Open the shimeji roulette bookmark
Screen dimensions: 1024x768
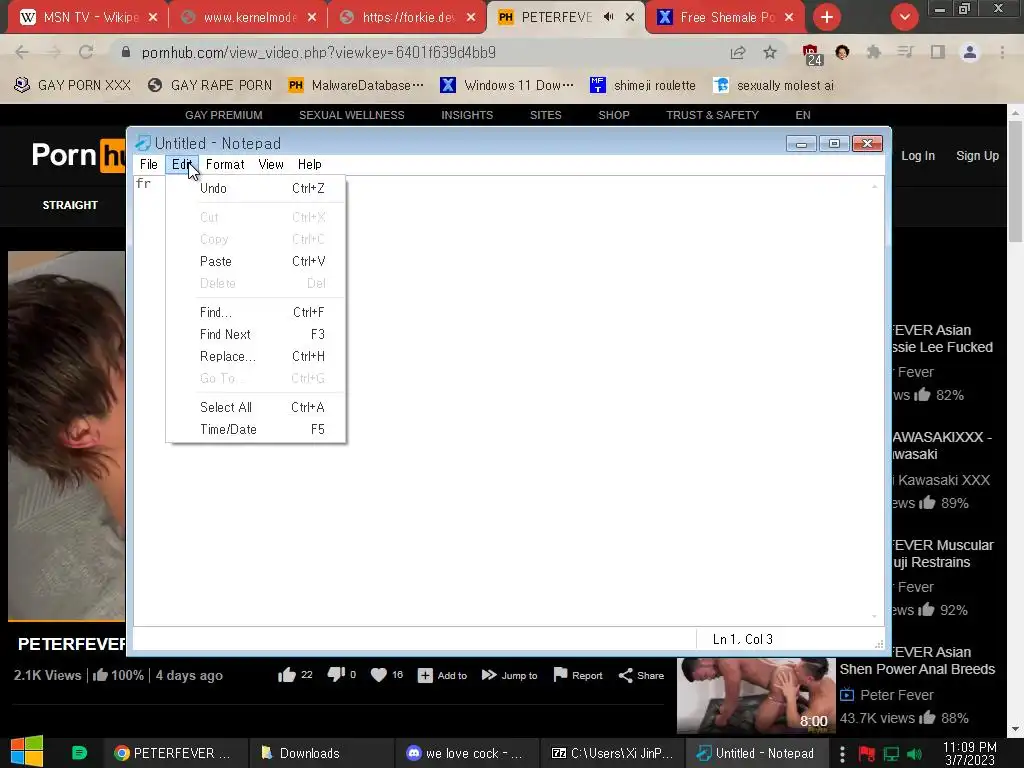coord(643,86)
